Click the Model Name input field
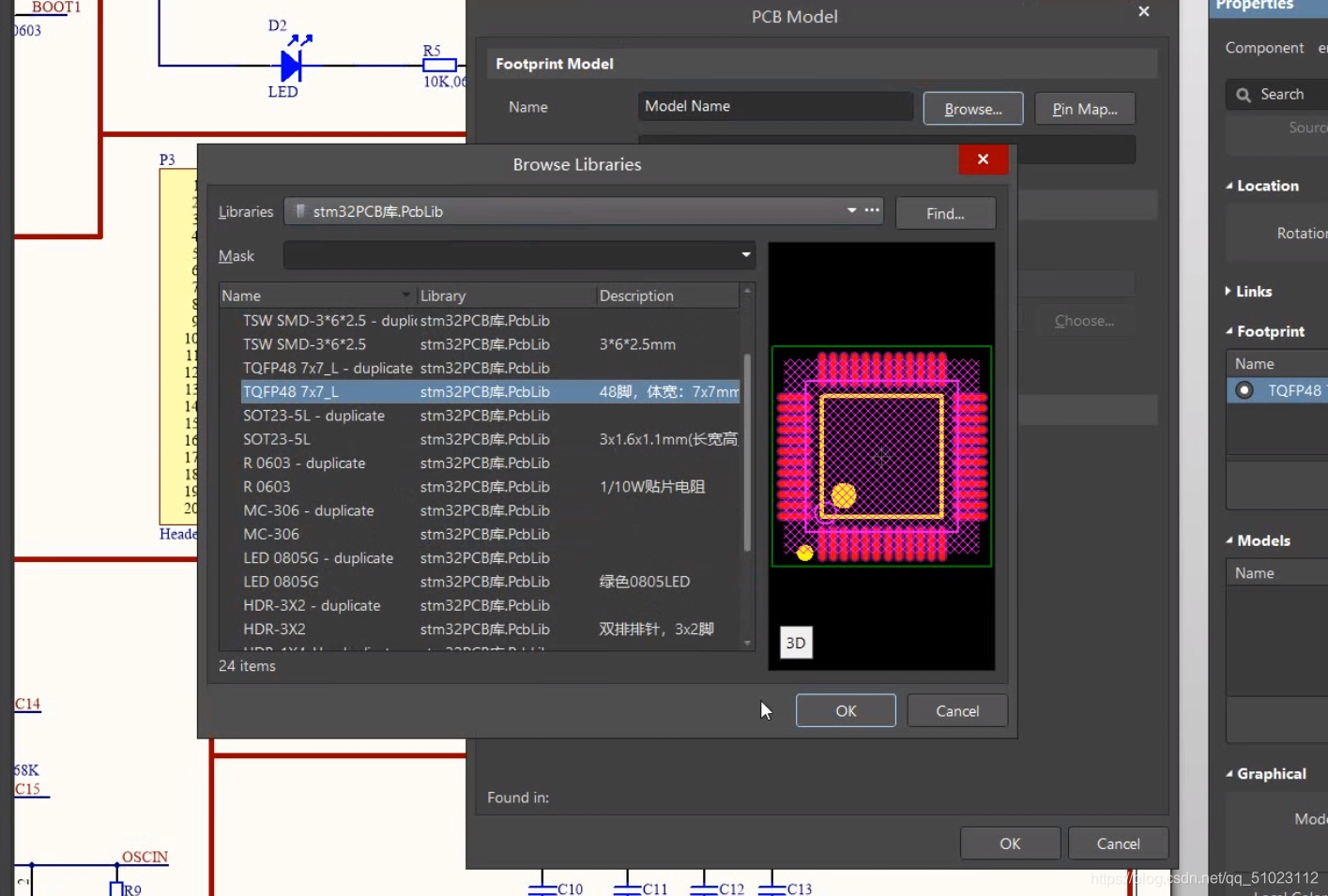The height and width of the screenshot is (896, 1328). [775, 106]
